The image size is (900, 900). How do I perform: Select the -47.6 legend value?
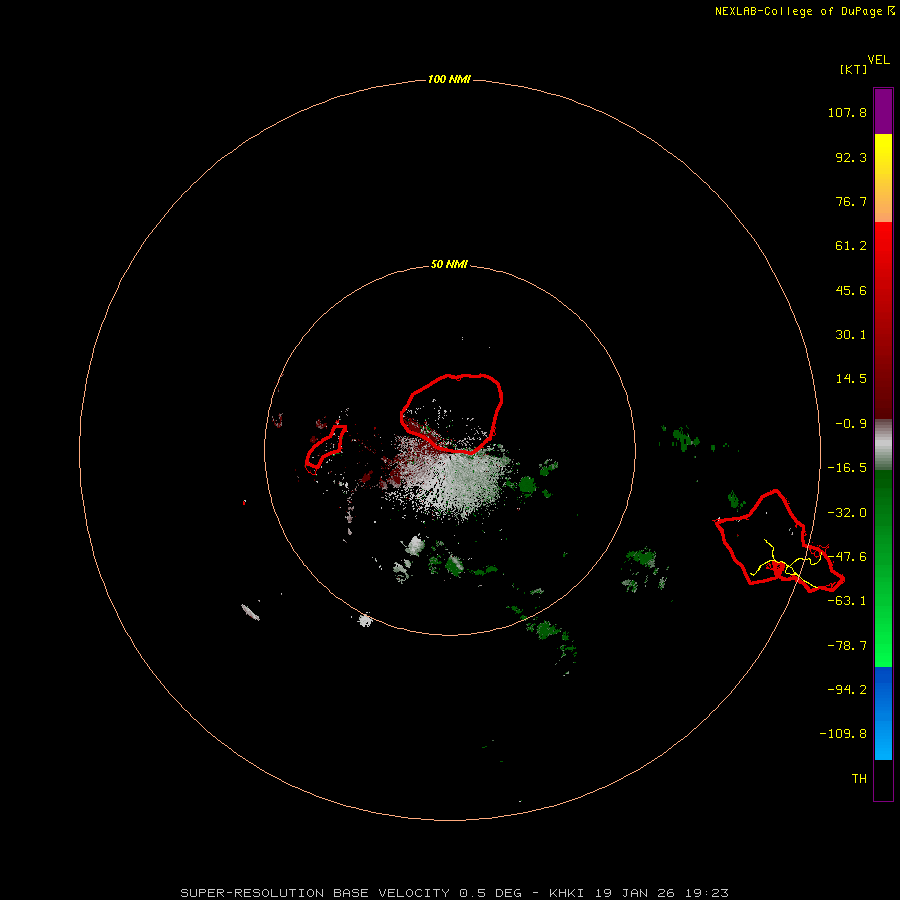(847, 557)
